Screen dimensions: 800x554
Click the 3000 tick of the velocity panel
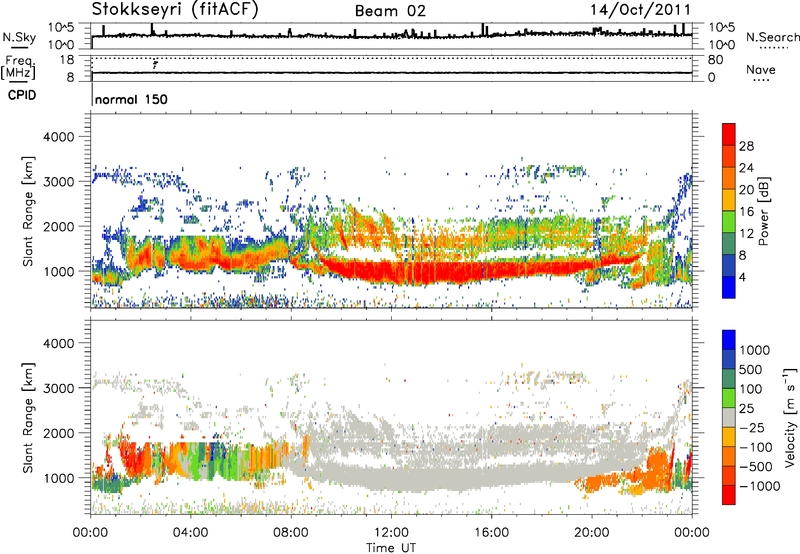click(58, 388)
